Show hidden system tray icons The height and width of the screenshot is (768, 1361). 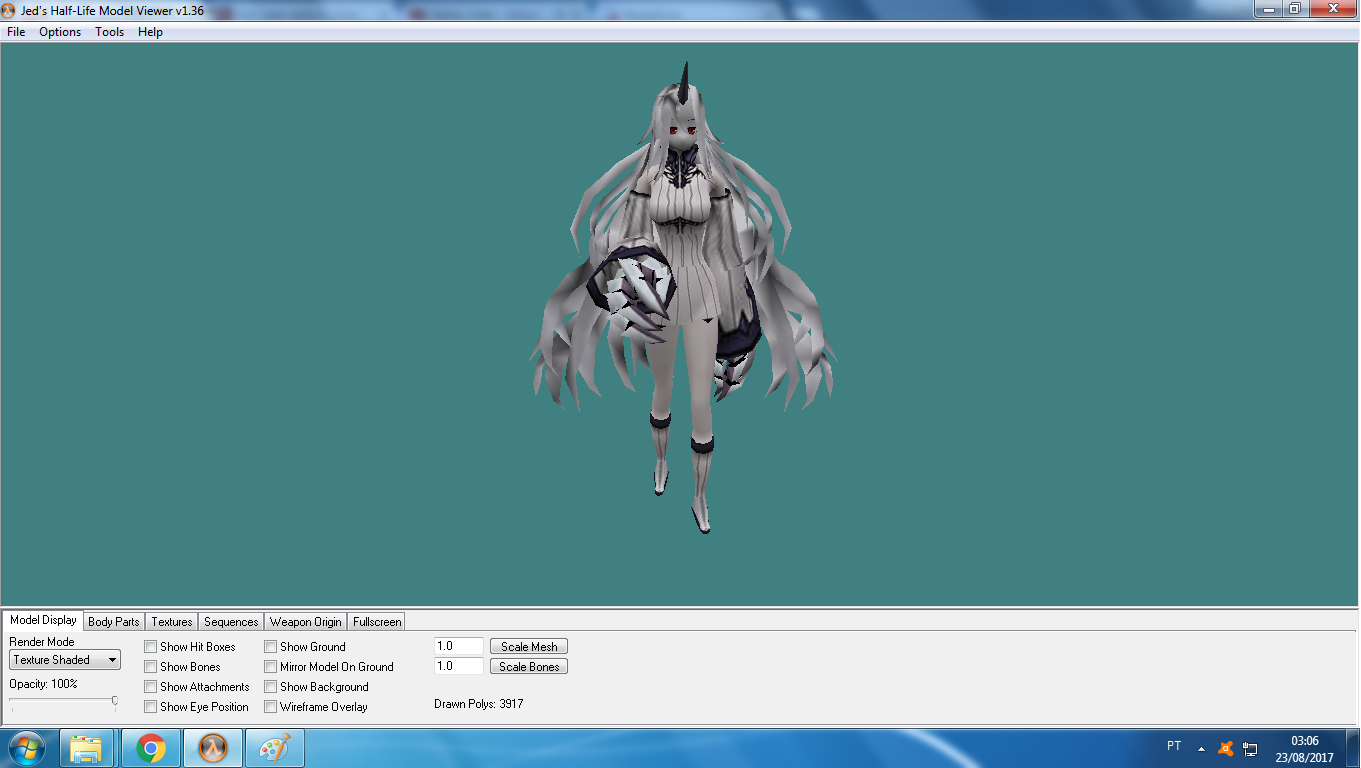click(x=1201, y=748)
